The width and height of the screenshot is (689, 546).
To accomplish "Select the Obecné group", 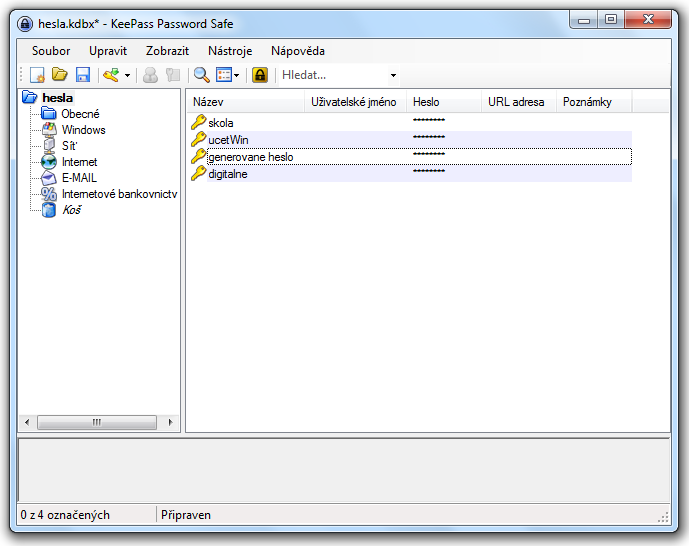I will point(80,114).
